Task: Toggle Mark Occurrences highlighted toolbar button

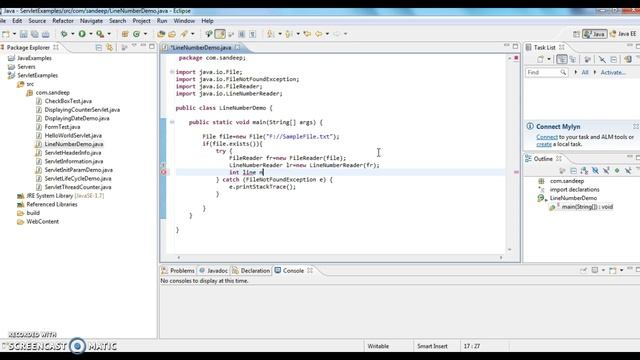Action: [220, 34]
